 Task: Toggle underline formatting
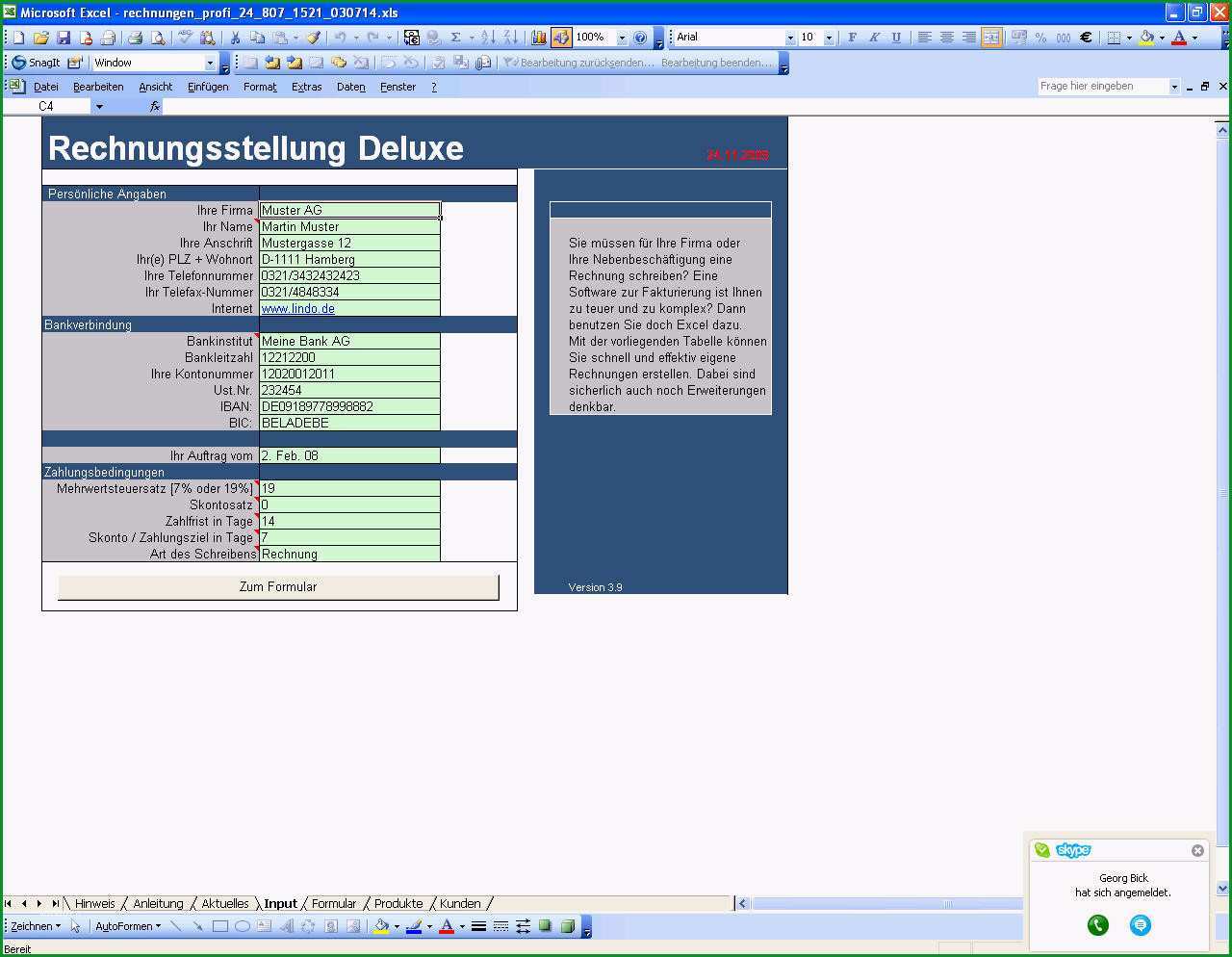pos(896,38)
